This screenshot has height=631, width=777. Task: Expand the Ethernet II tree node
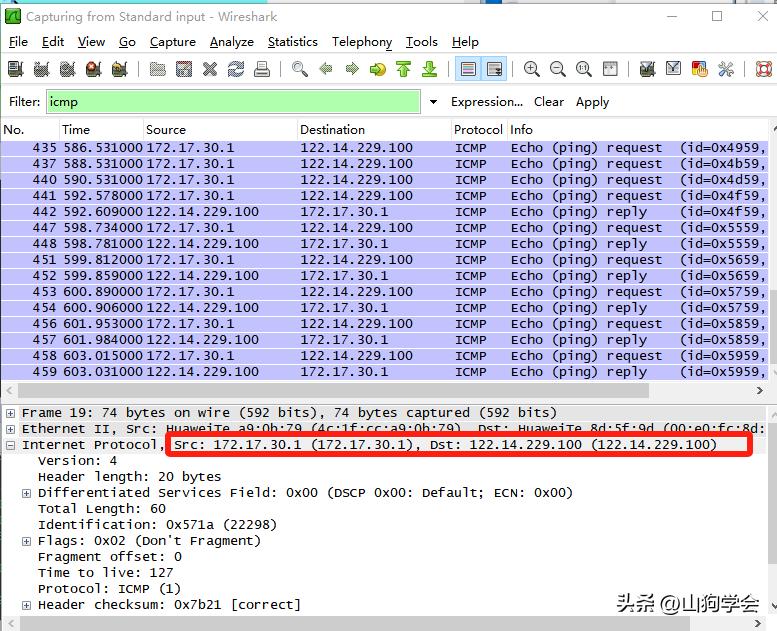[x=10, y=429]
